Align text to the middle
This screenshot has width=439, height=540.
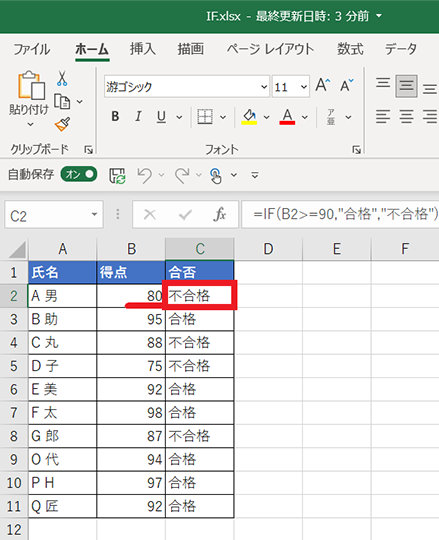406,85
